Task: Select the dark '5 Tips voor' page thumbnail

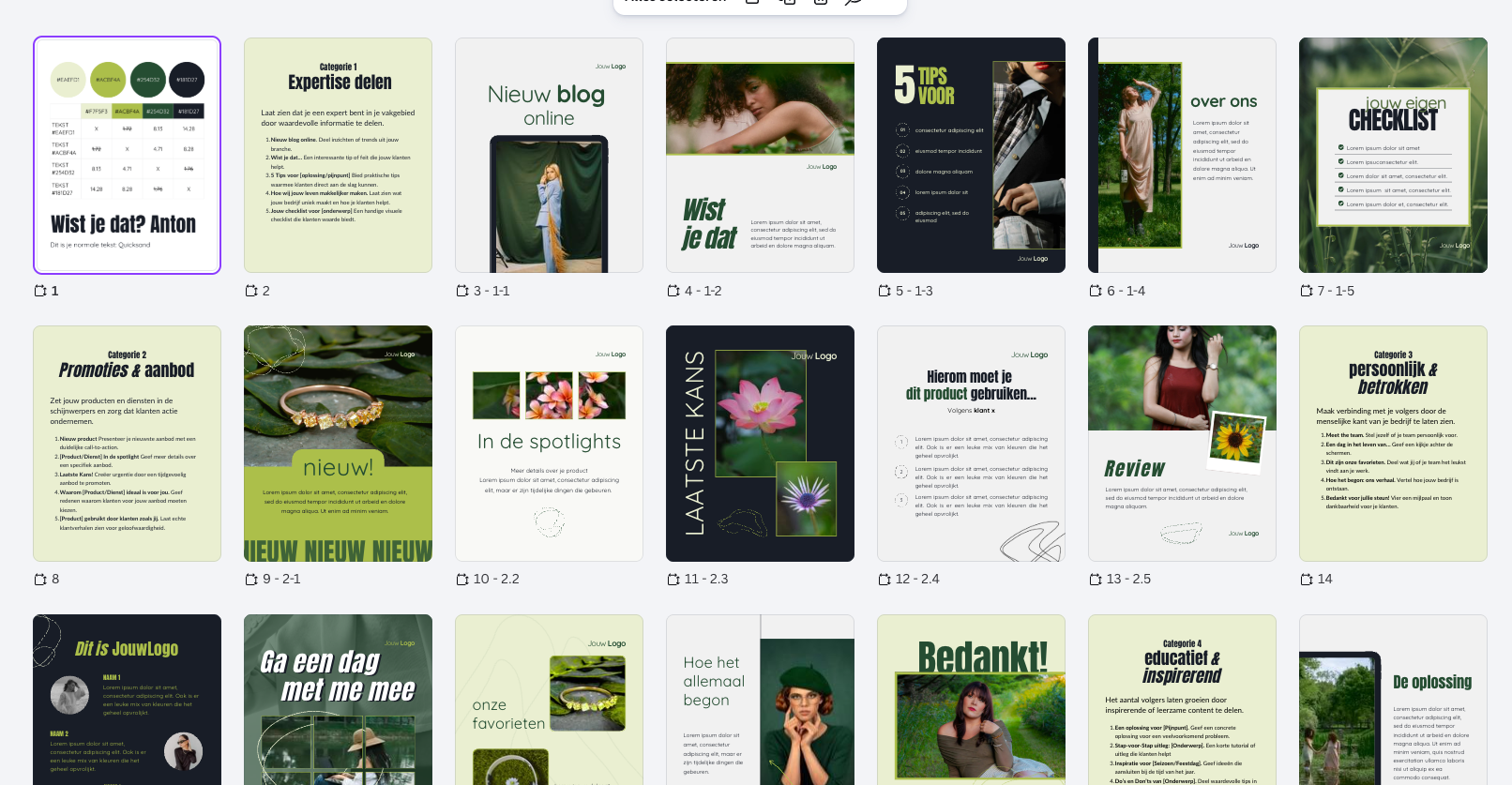Action: [x=971, y=156]
